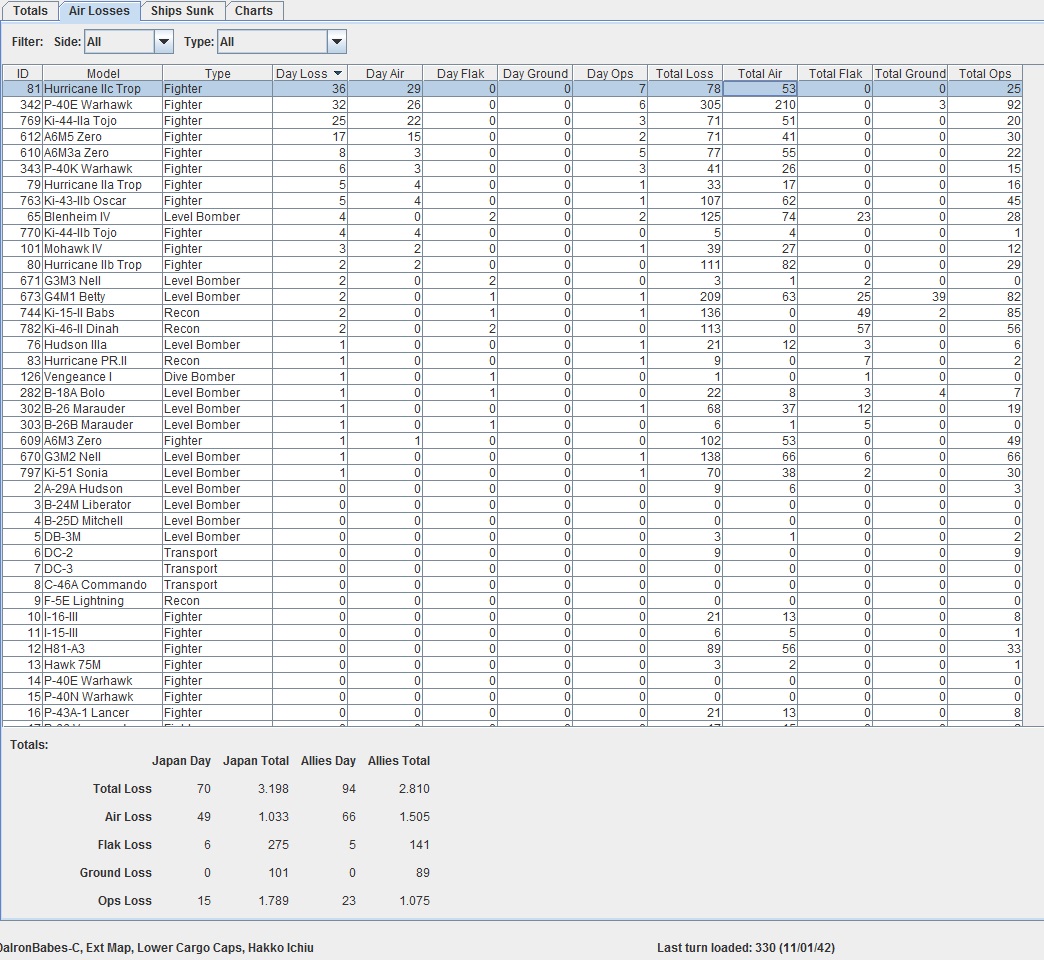Select the B-24M Liberator row
The height and width of the screenshot is (960, 1044).
tap(513, 504)
